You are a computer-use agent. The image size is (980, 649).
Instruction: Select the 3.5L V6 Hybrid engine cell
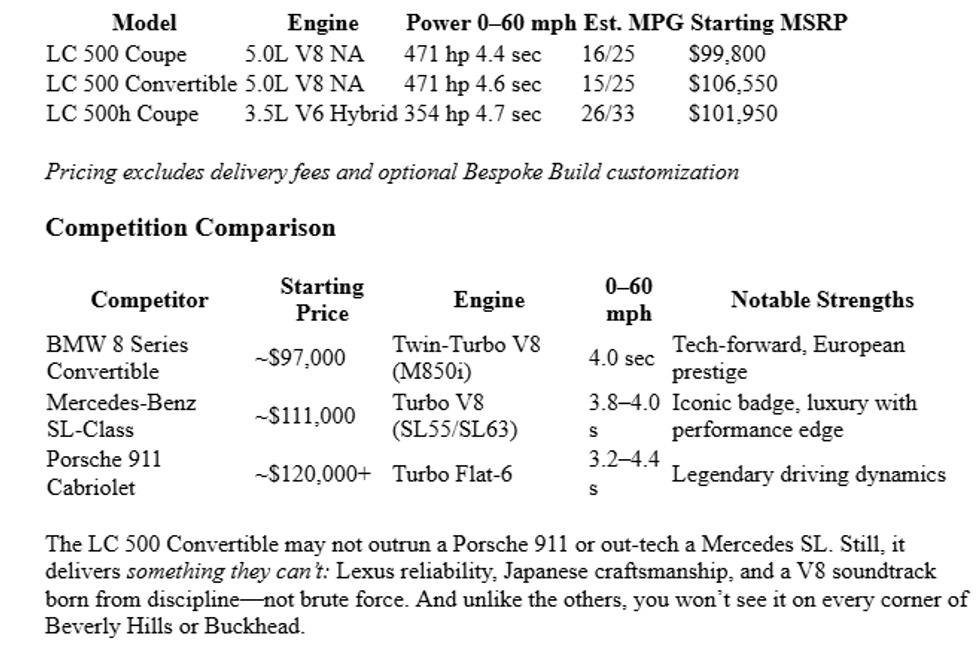321,114
